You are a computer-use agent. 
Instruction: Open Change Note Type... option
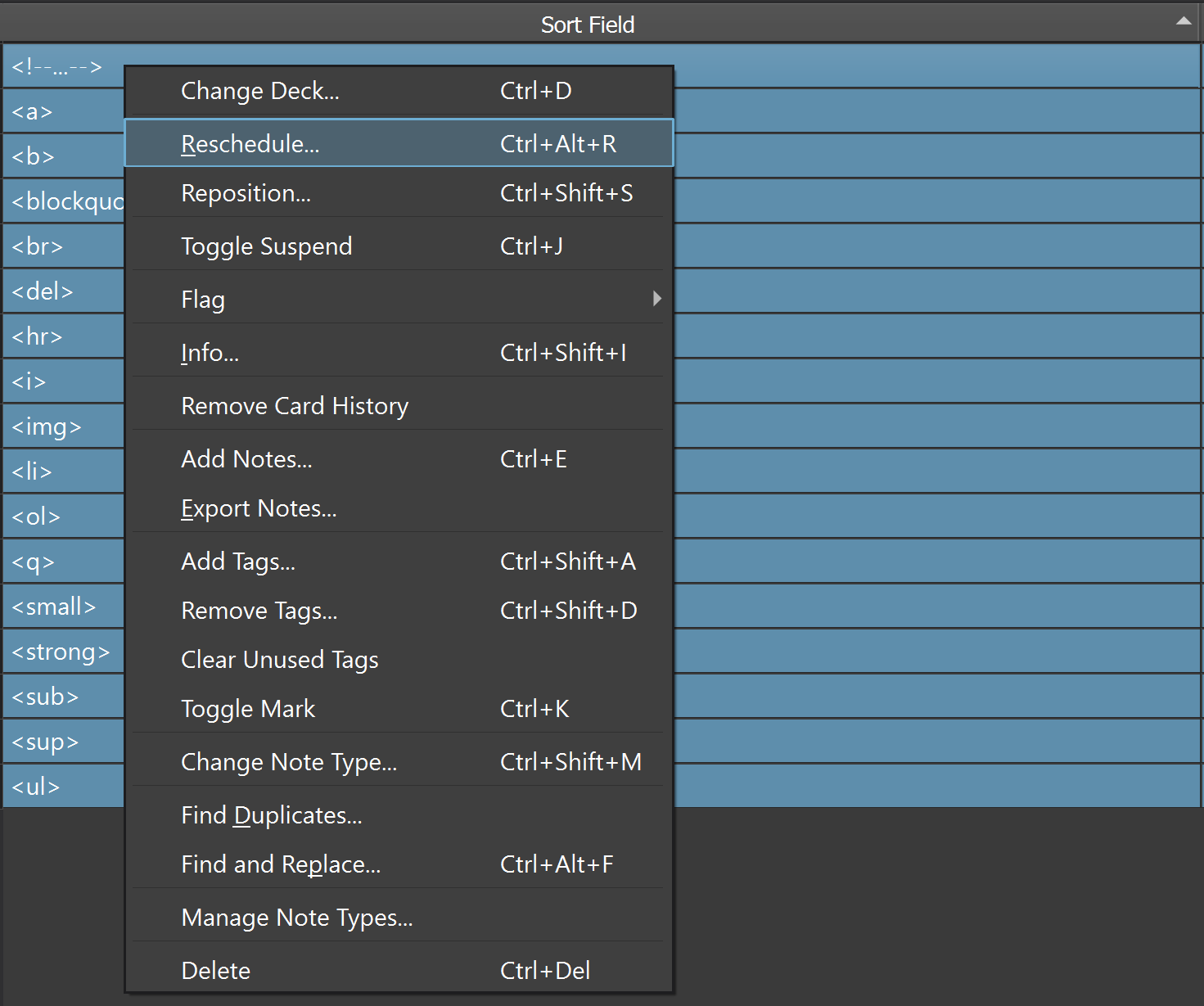coord(399,762)
